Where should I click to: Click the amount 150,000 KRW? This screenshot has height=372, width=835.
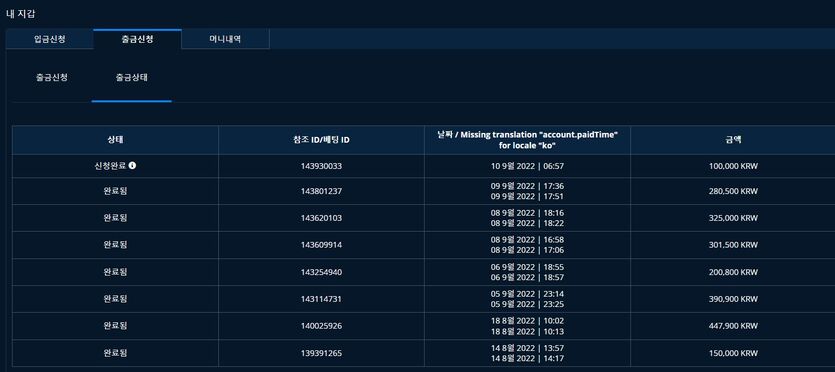(x=733, y=353)
